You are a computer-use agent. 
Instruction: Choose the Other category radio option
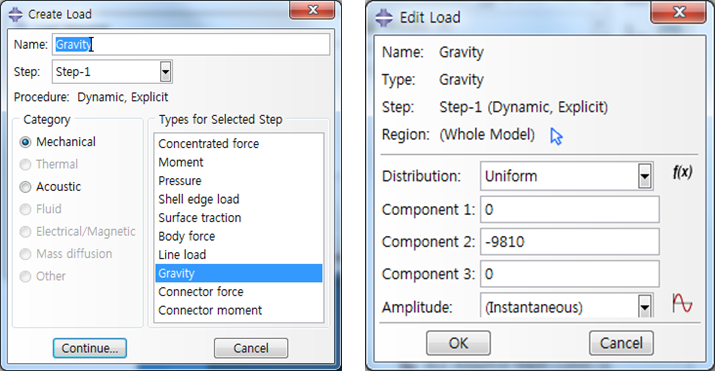[26, 276]
